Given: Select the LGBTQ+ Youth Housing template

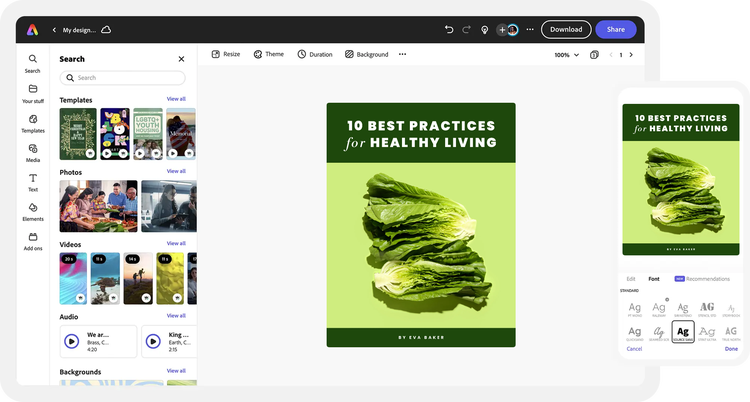Looking at the screenshot, I should point(148,134).
